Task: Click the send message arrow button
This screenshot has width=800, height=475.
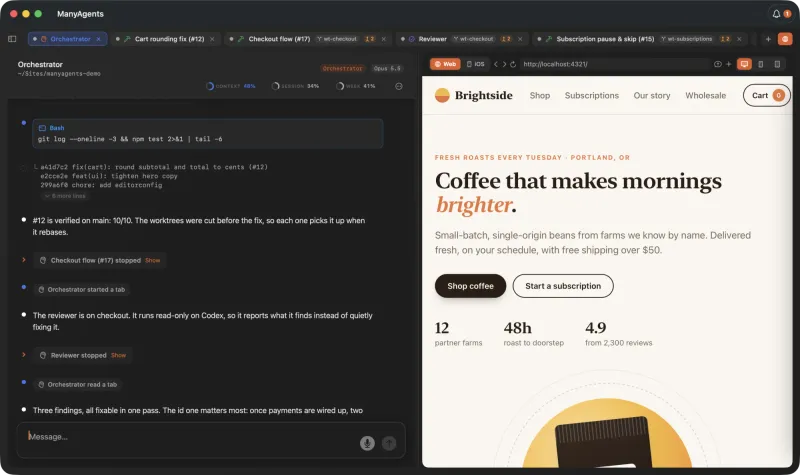Action: (389, 443)
